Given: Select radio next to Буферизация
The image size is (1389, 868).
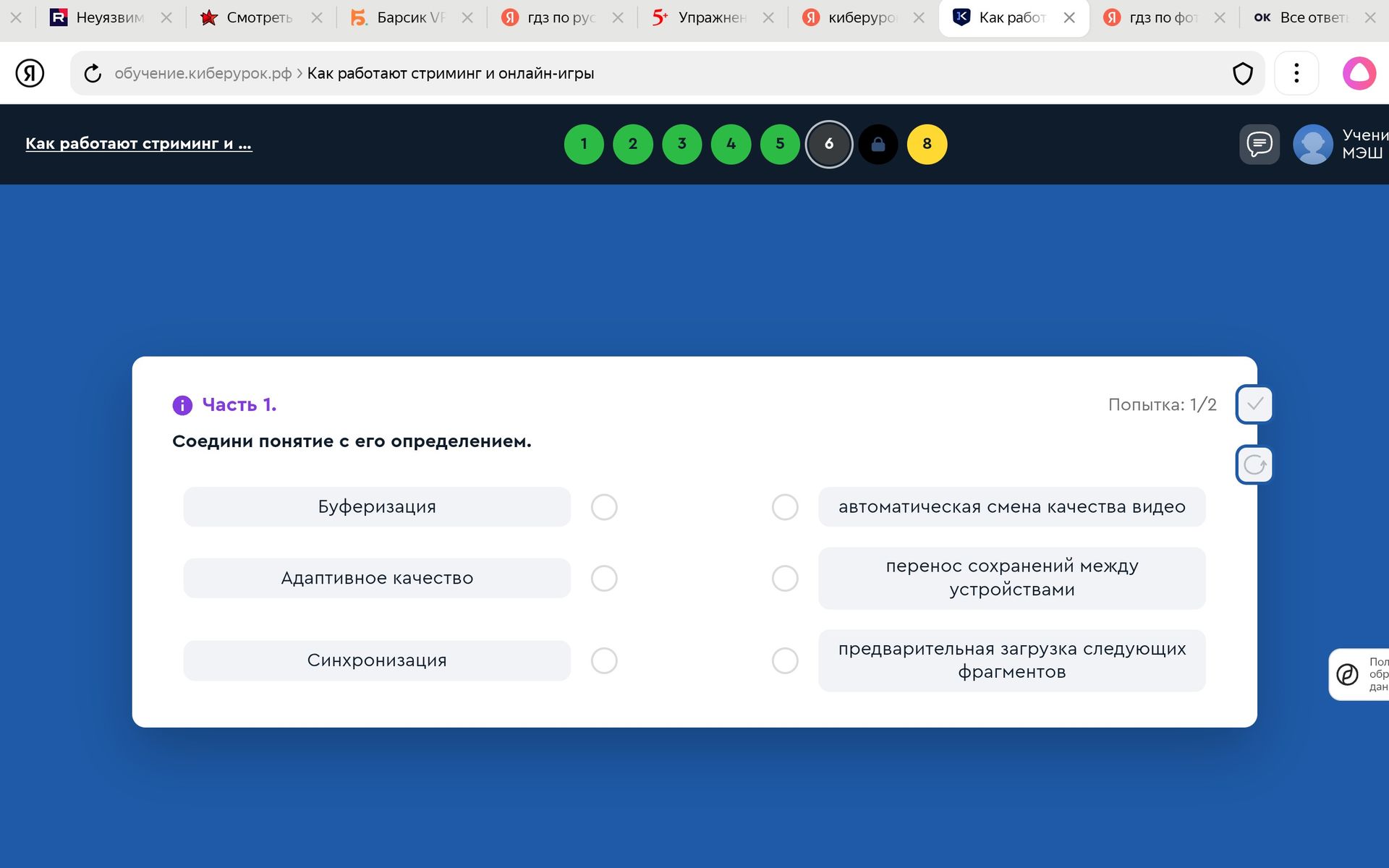Looking at the screenshot, I should click(604, 507).
